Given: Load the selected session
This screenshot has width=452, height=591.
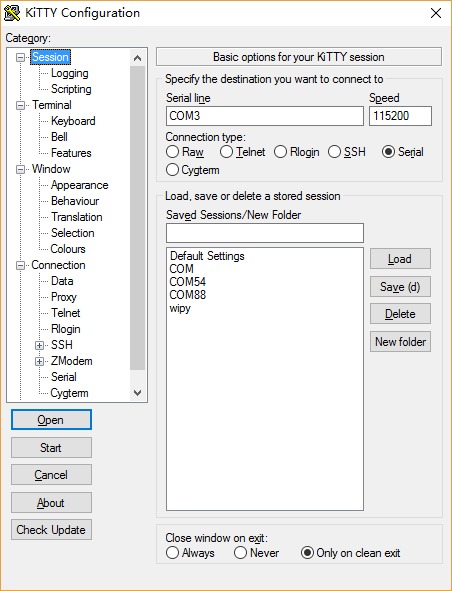Looking at the screenshot, I should click(x=400, y=259).
